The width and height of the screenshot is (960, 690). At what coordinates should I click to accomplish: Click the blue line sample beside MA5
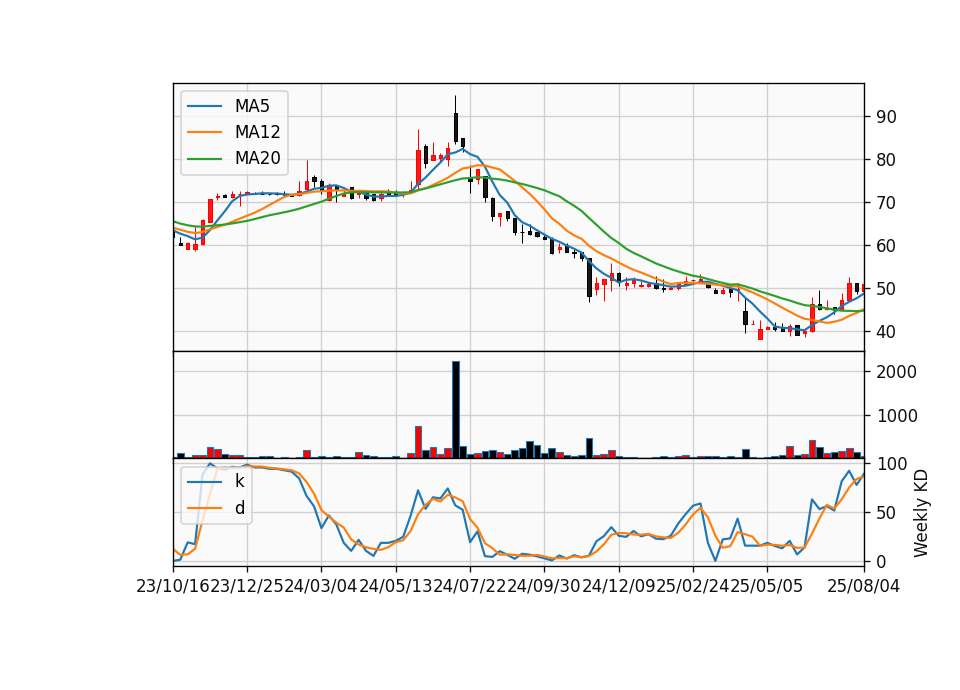pos(204,107)
